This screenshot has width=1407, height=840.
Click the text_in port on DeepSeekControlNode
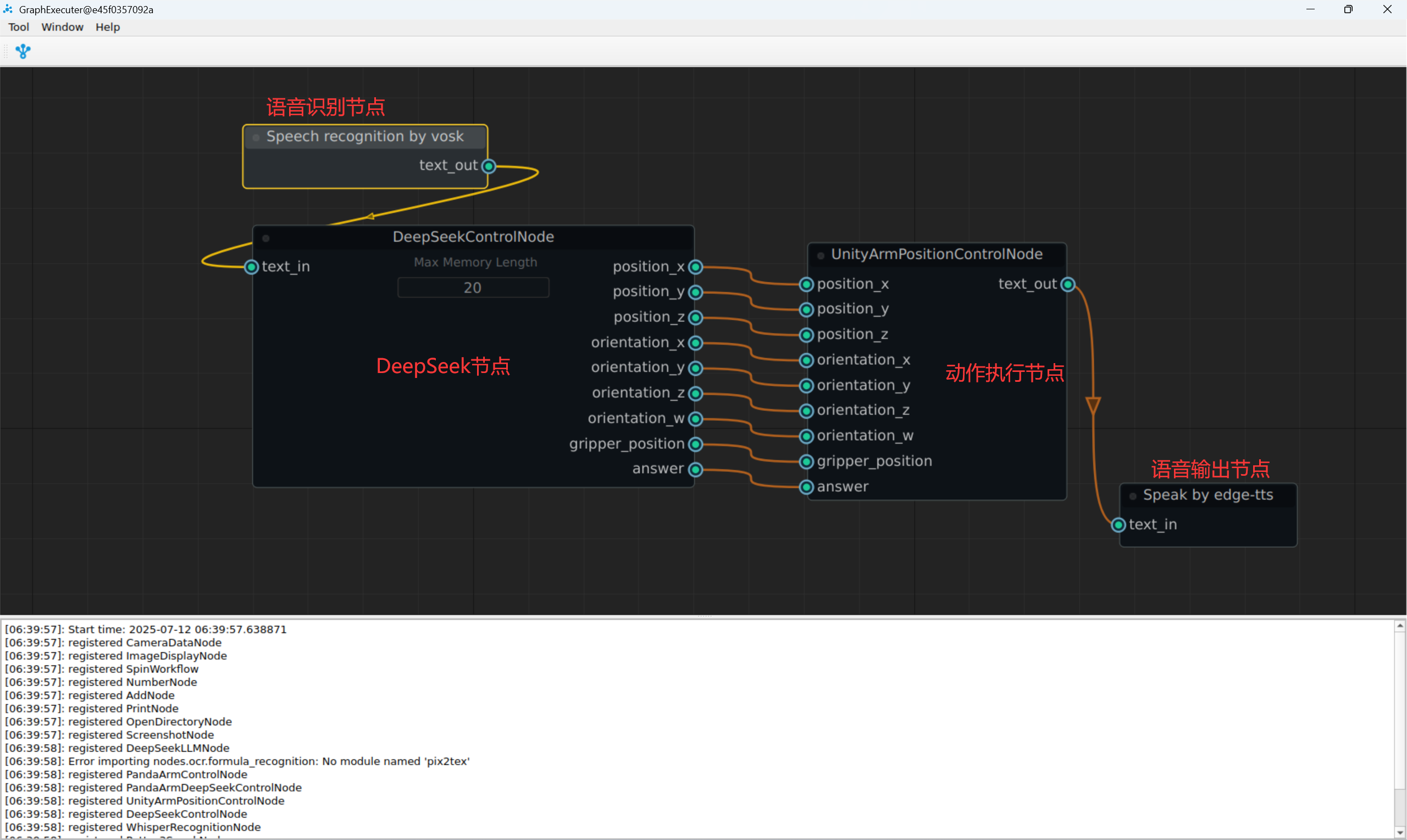point(251,266)
